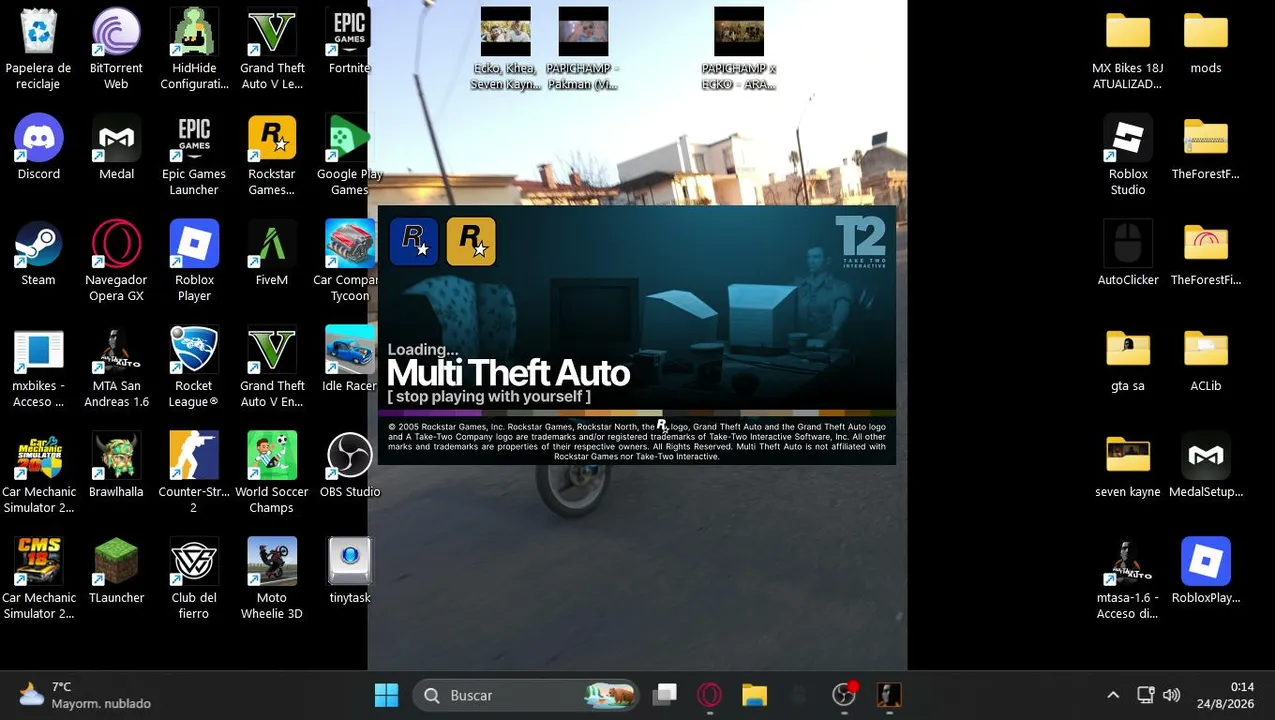Show hidden system tray icons
The image size is (1275, 720).
[x=1113, y=695]
